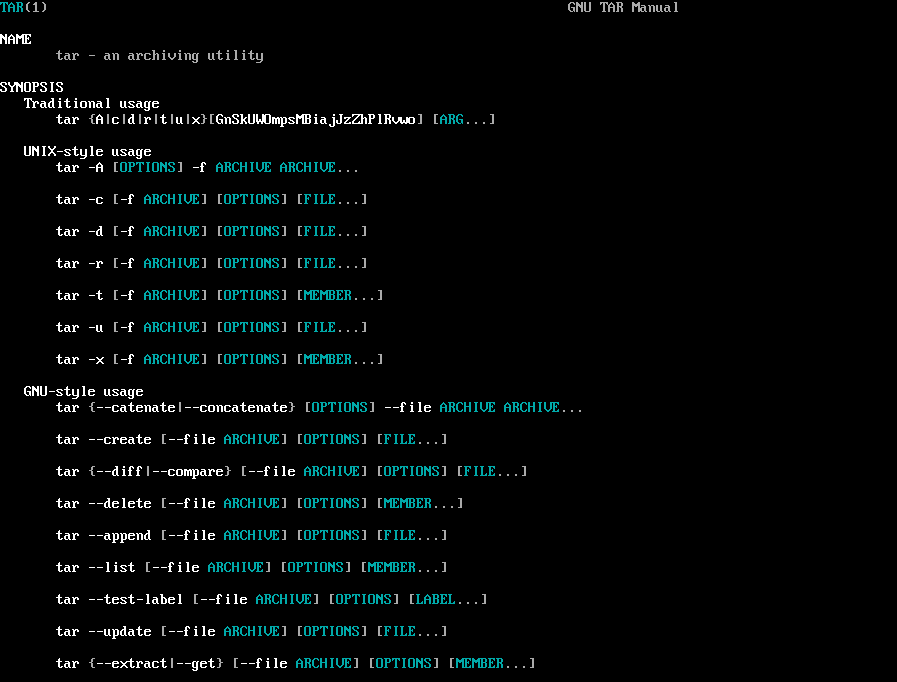
Task: Click ARCHIVE in the tar -c line
Action: pos(172,200)
